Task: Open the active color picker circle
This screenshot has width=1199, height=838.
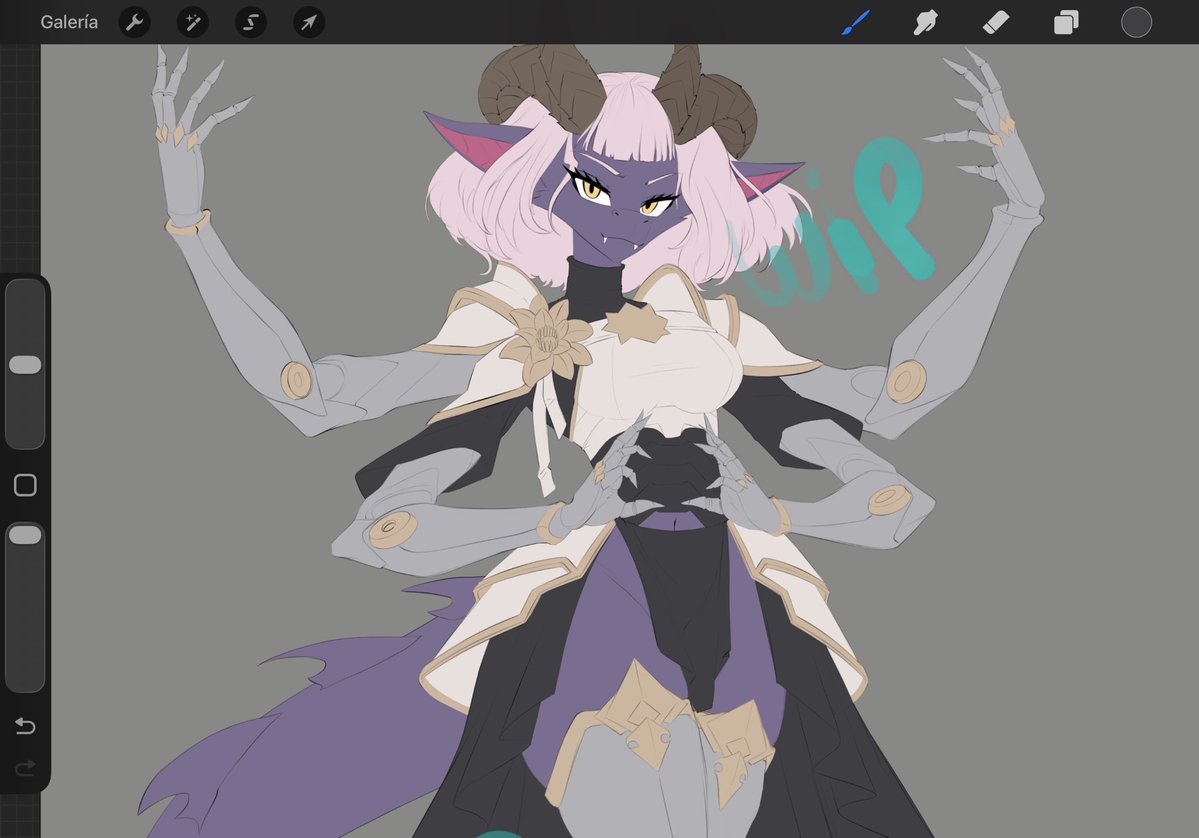Action: coord(1136,22)
